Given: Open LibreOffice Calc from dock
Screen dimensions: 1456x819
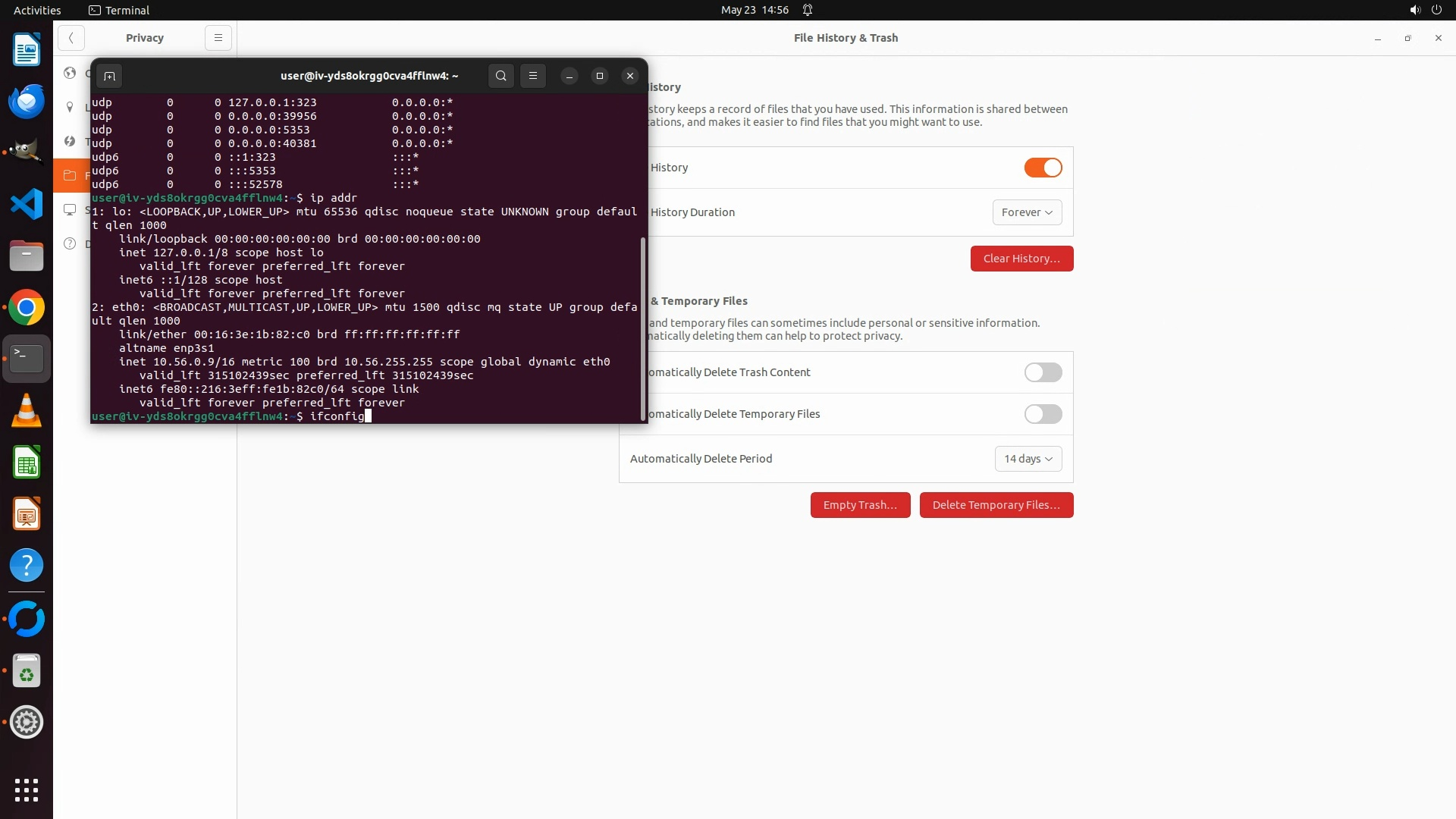Looking at the screenshot, I should point(27,463).
